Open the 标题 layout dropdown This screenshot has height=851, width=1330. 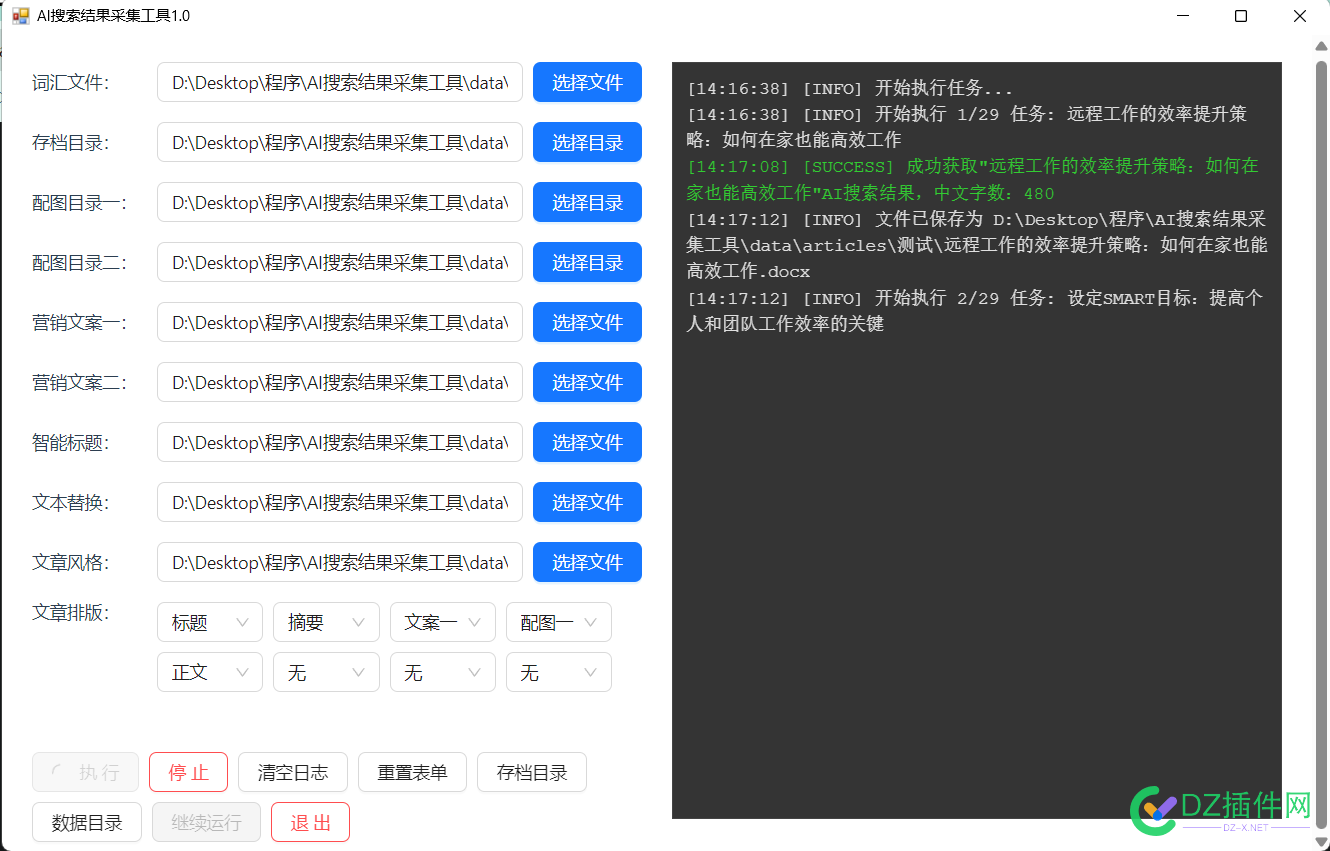210,622
